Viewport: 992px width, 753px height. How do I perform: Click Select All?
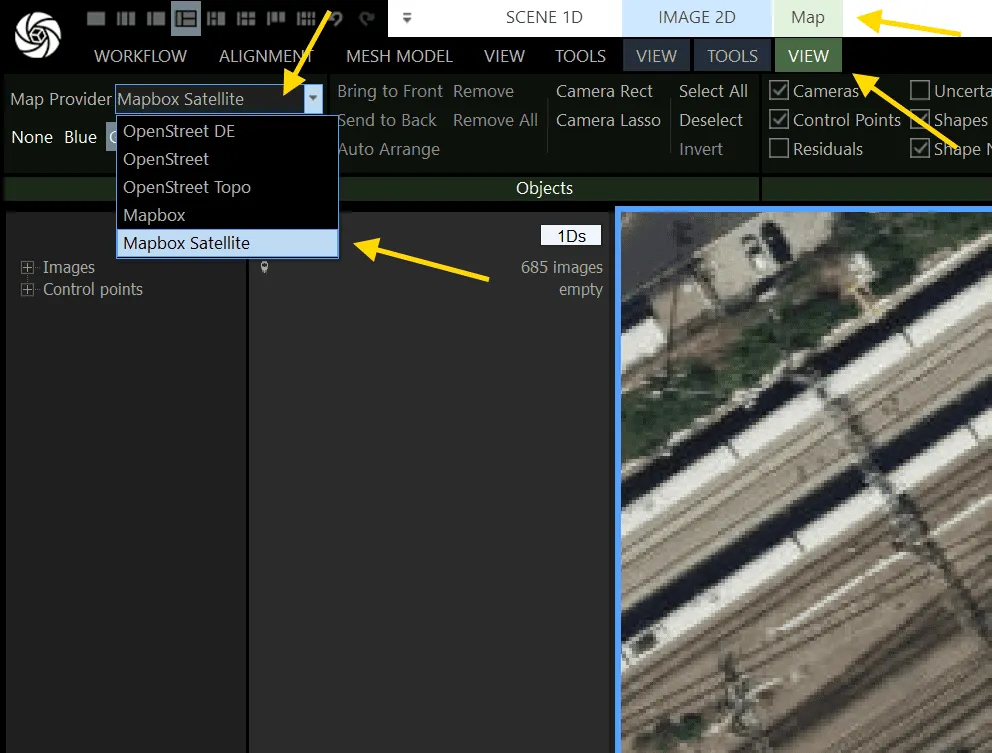pyautogui.click(x=713, y=91)
